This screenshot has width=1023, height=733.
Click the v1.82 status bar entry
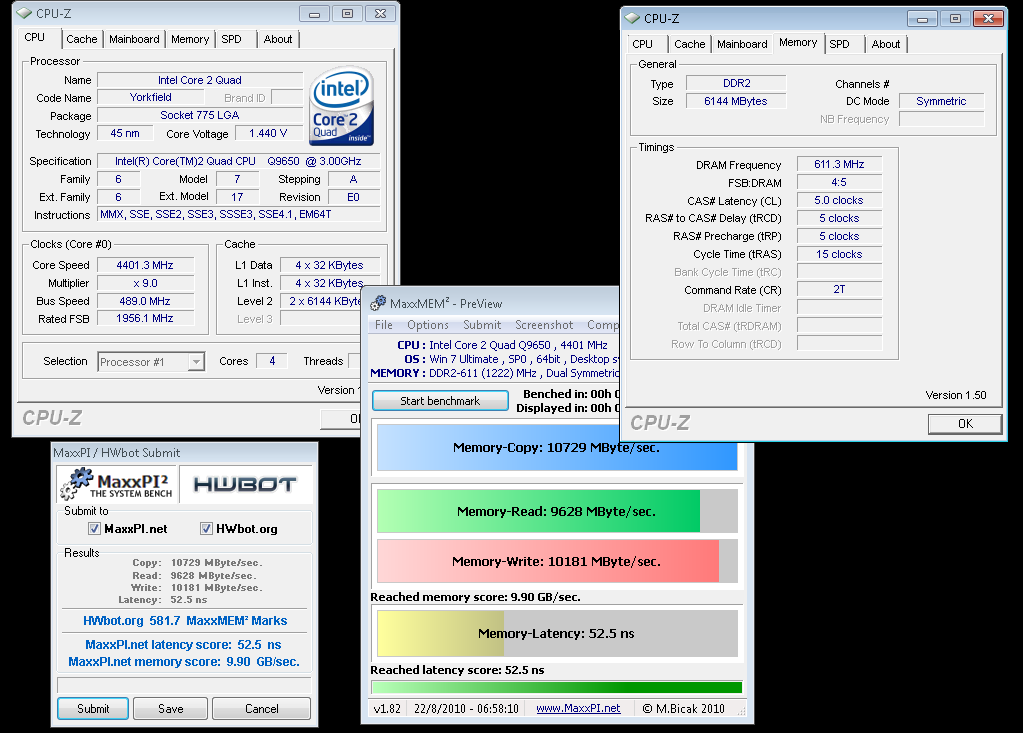tap(387, 708)
